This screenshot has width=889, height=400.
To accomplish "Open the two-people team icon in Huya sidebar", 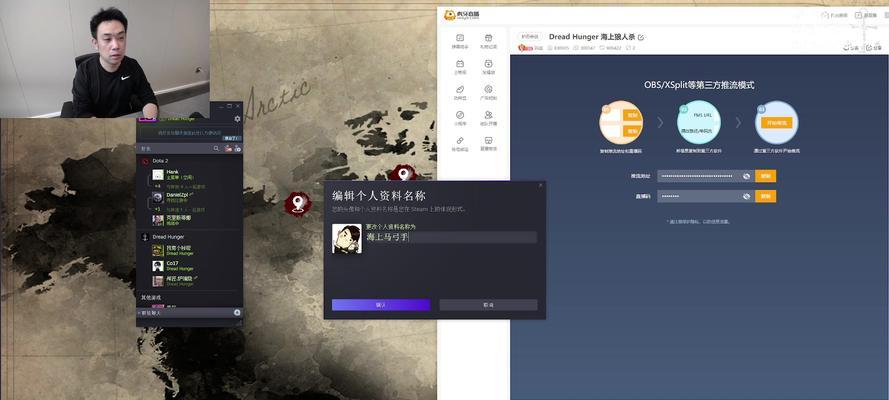I will point(489,115).
